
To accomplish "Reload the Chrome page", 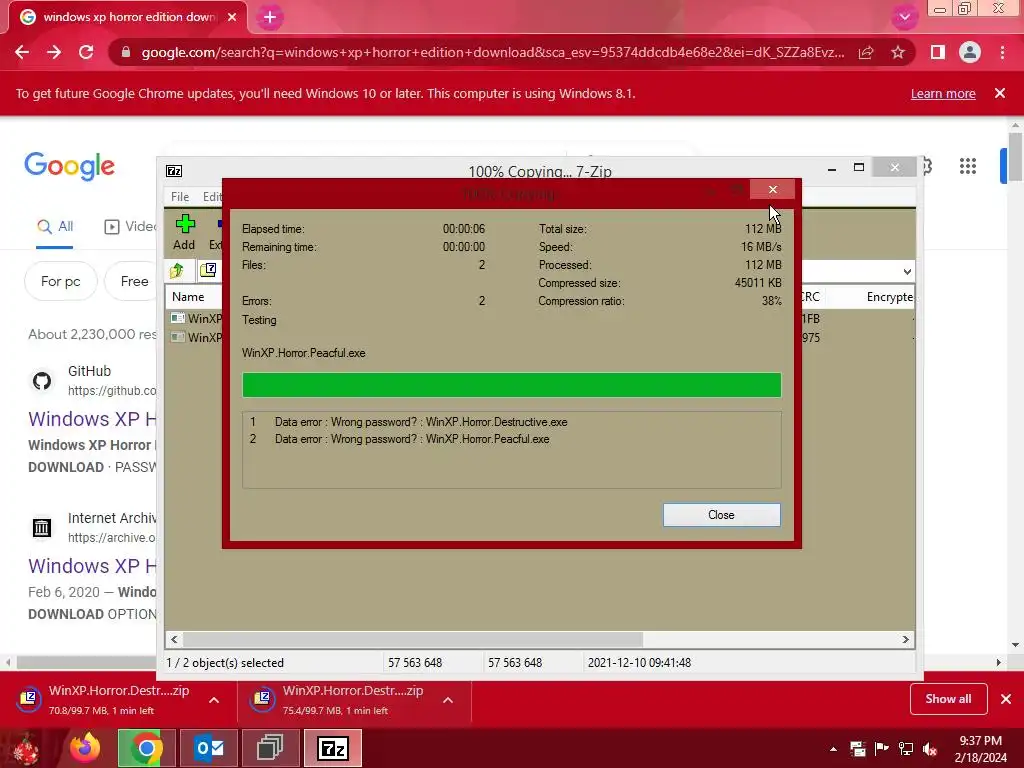I will pos(86,52).
